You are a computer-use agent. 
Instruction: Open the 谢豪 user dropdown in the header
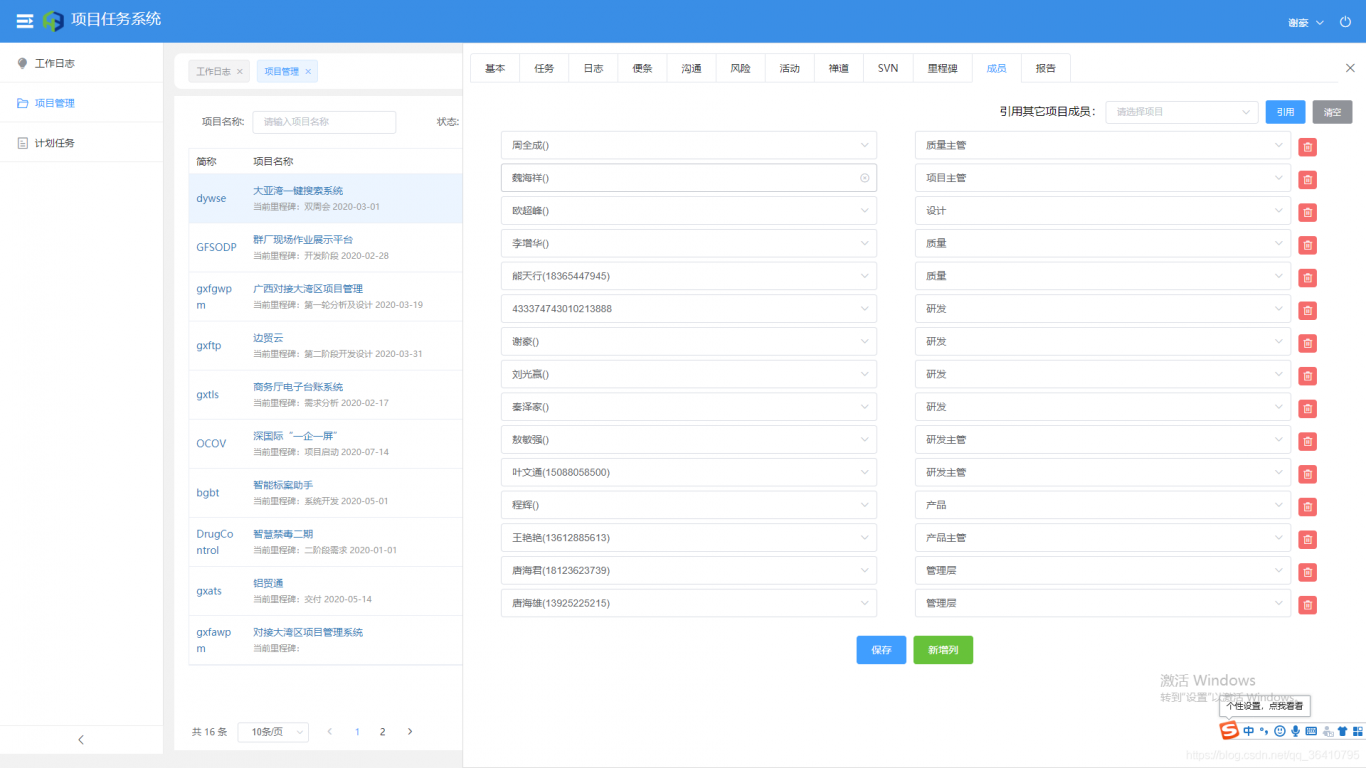tap(1305, 22)
